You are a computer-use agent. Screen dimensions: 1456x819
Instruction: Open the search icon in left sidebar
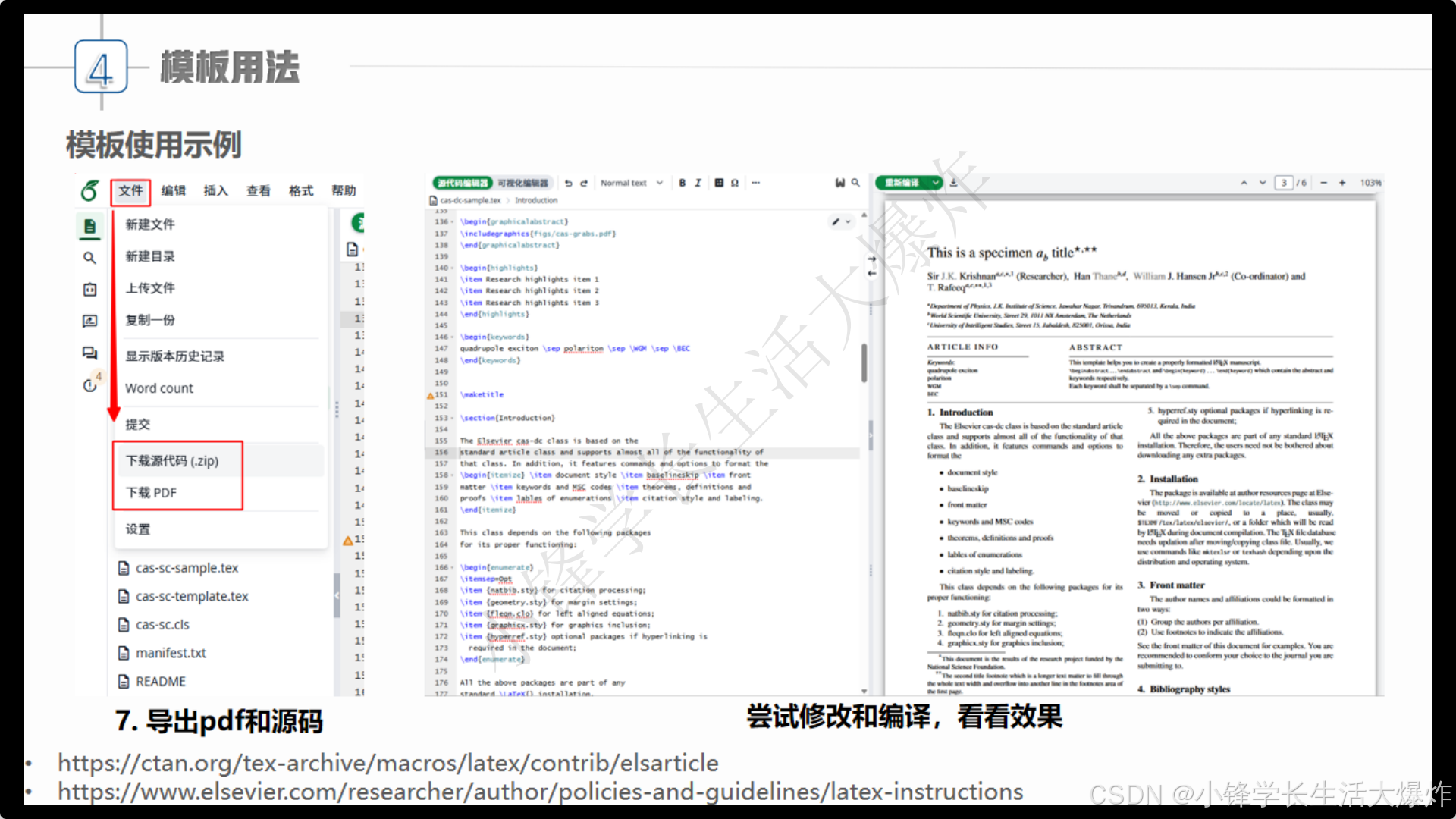(89, 258)
